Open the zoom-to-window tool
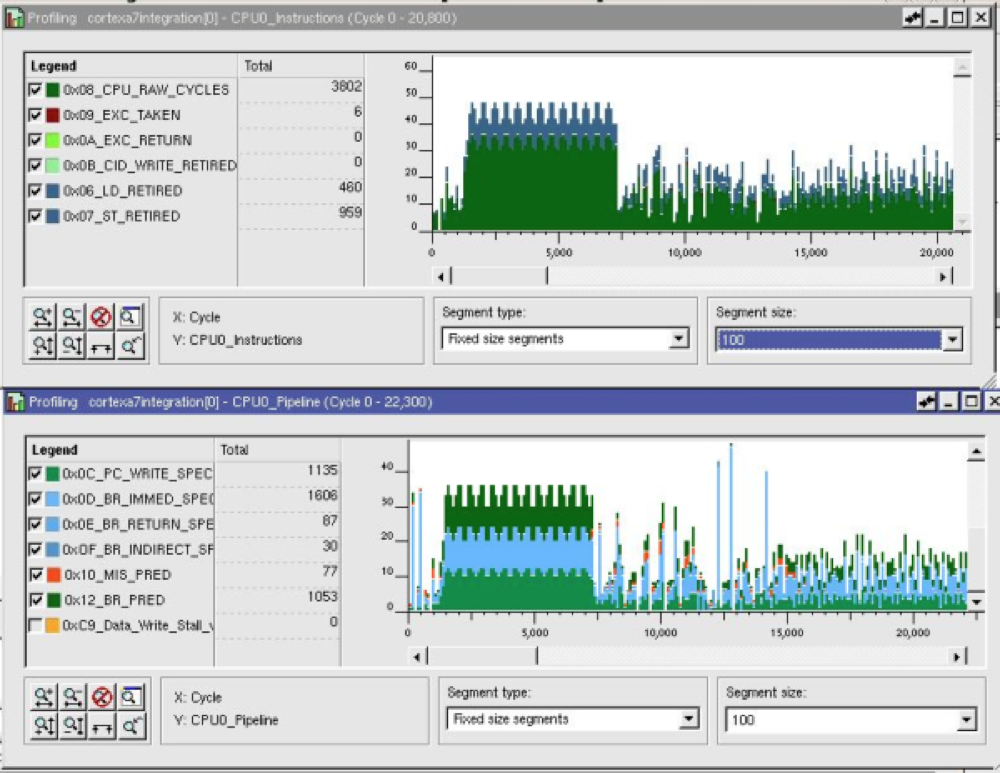1000x773 pixels. click(x=130, y=316)
